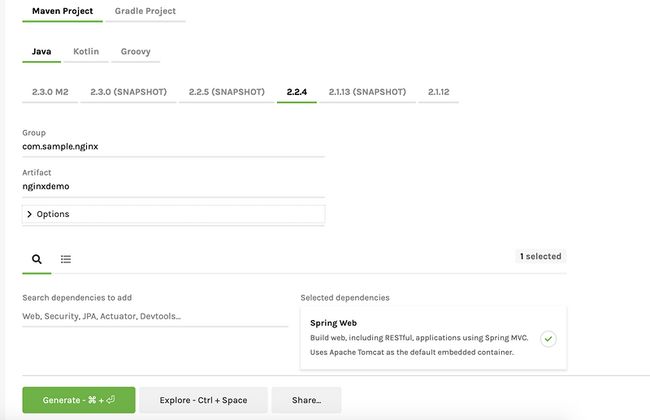The width and height of the screenshot is (650, 420).
Task: Choose Kotlin language
Action: click(86, 52)
